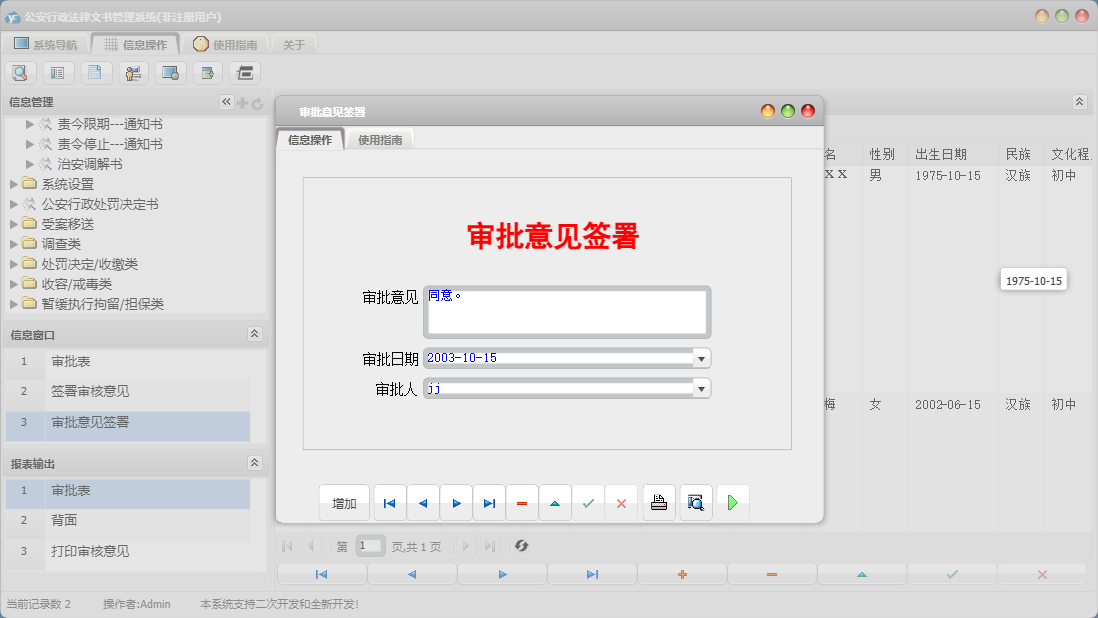The height and width of the screenshot is (618, 1098).
Task: Select the search/preview toolbar icon
Action: (20, 72)
